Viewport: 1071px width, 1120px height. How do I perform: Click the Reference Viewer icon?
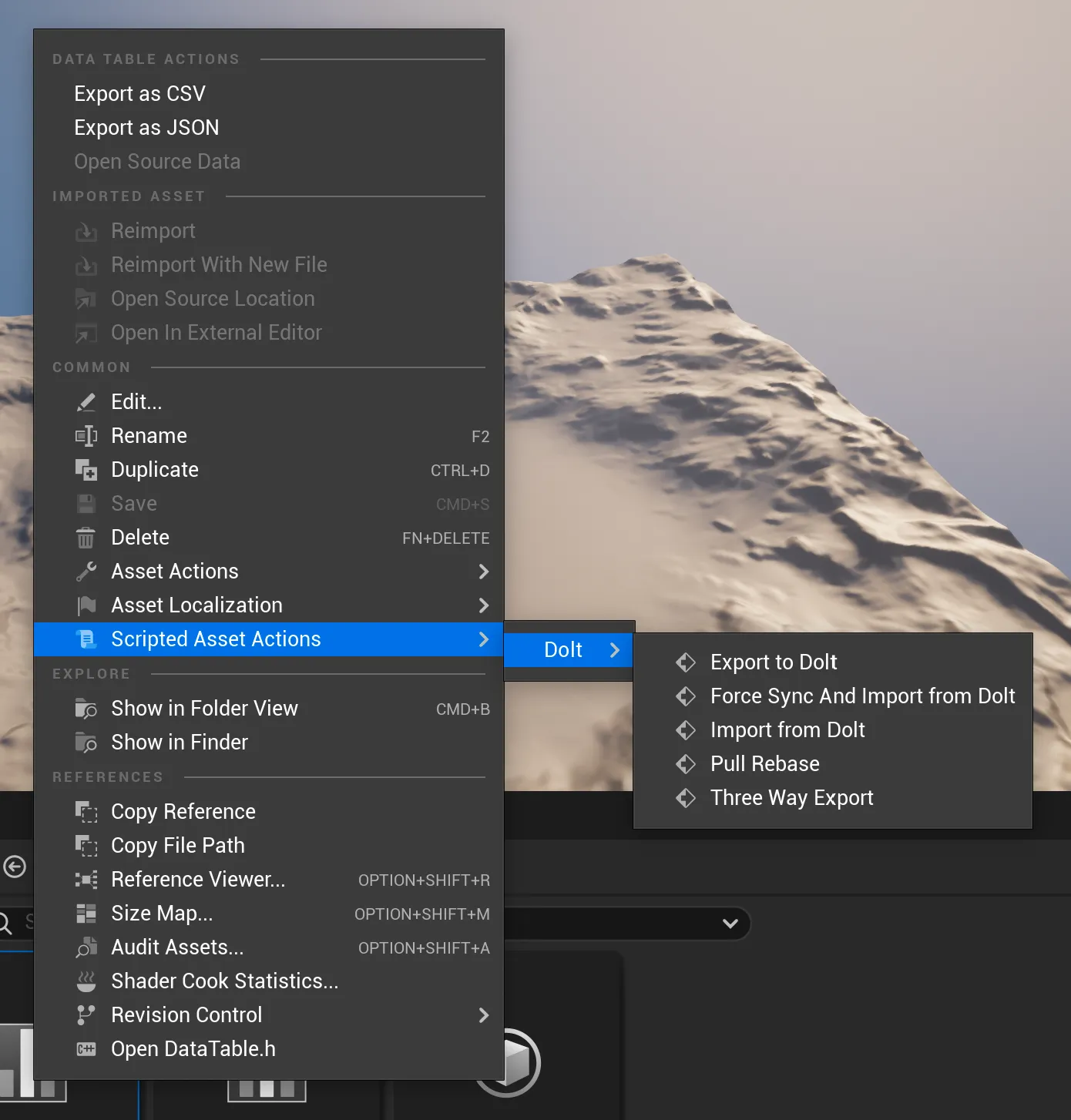[x=87, y=879]
